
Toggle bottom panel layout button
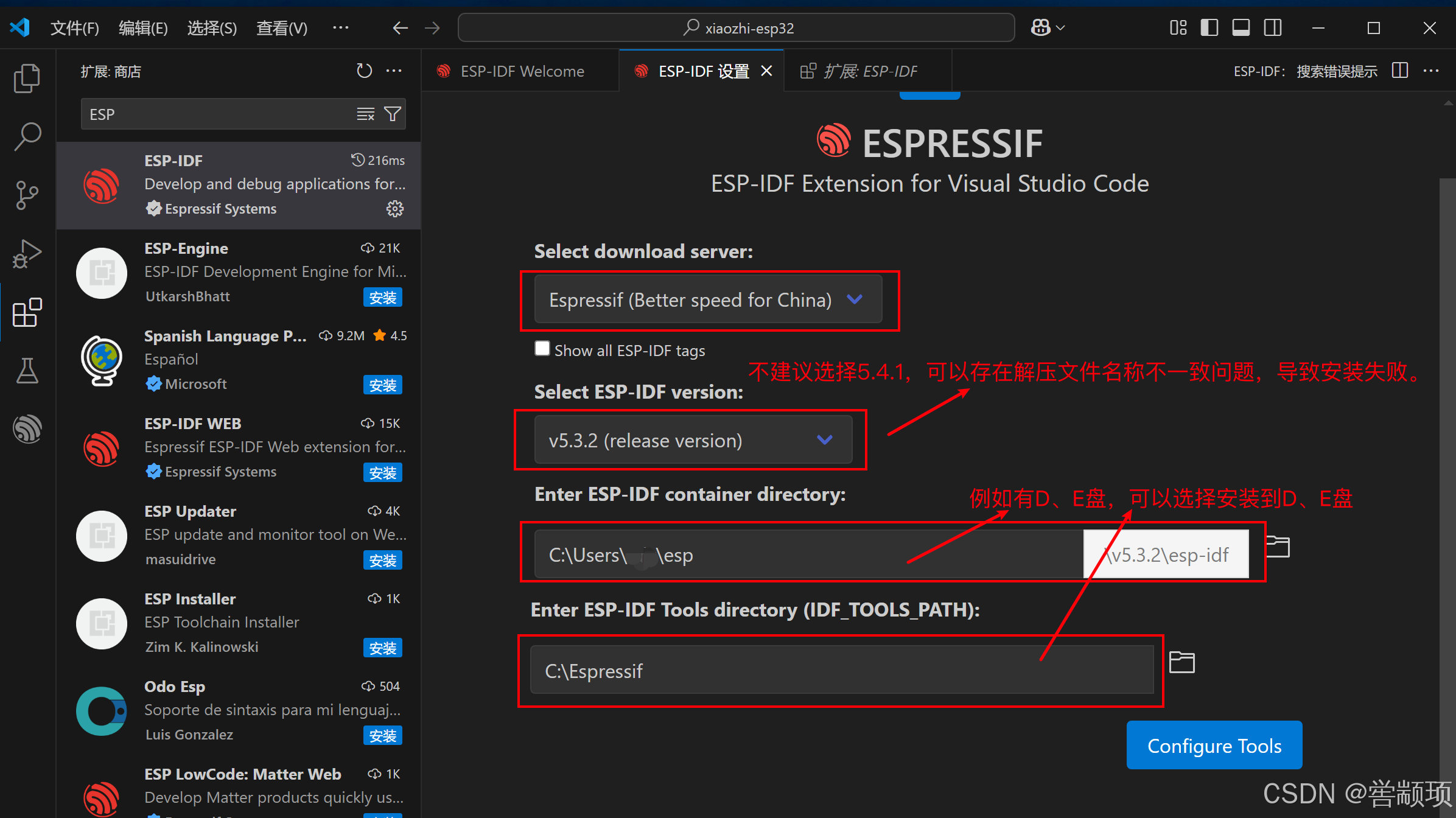[x=1241, y=28]
